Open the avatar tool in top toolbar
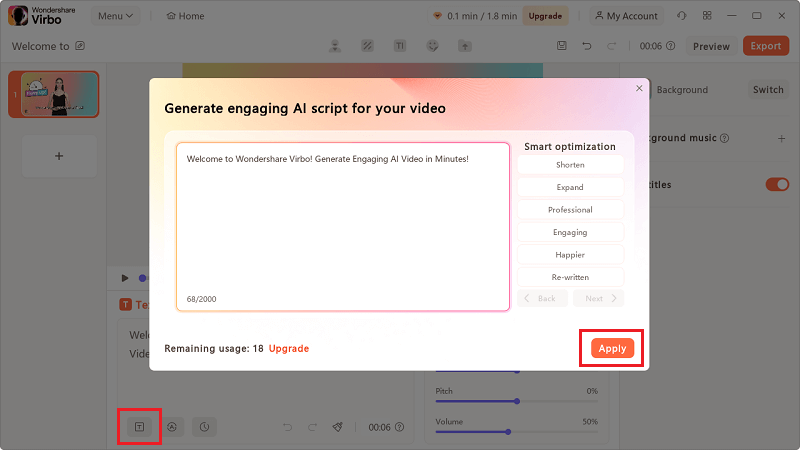The width and height of the screenshot is (800, 450). (x=335, y=46)
